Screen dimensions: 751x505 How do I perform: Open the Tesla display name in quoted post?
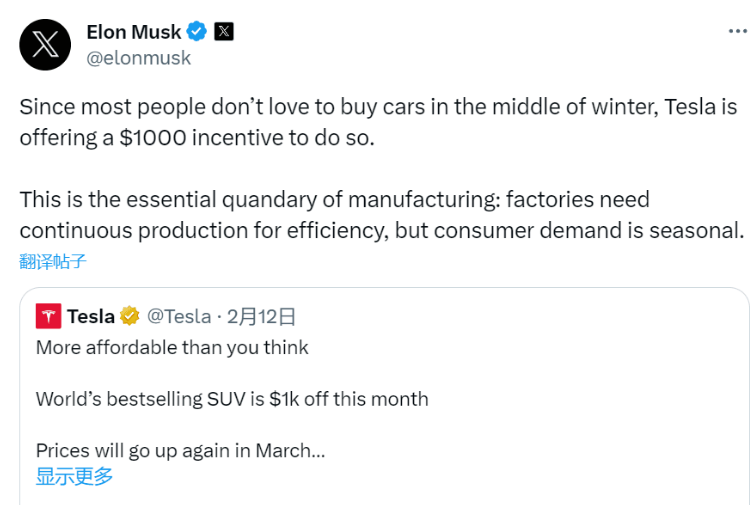tap(91, 317)
